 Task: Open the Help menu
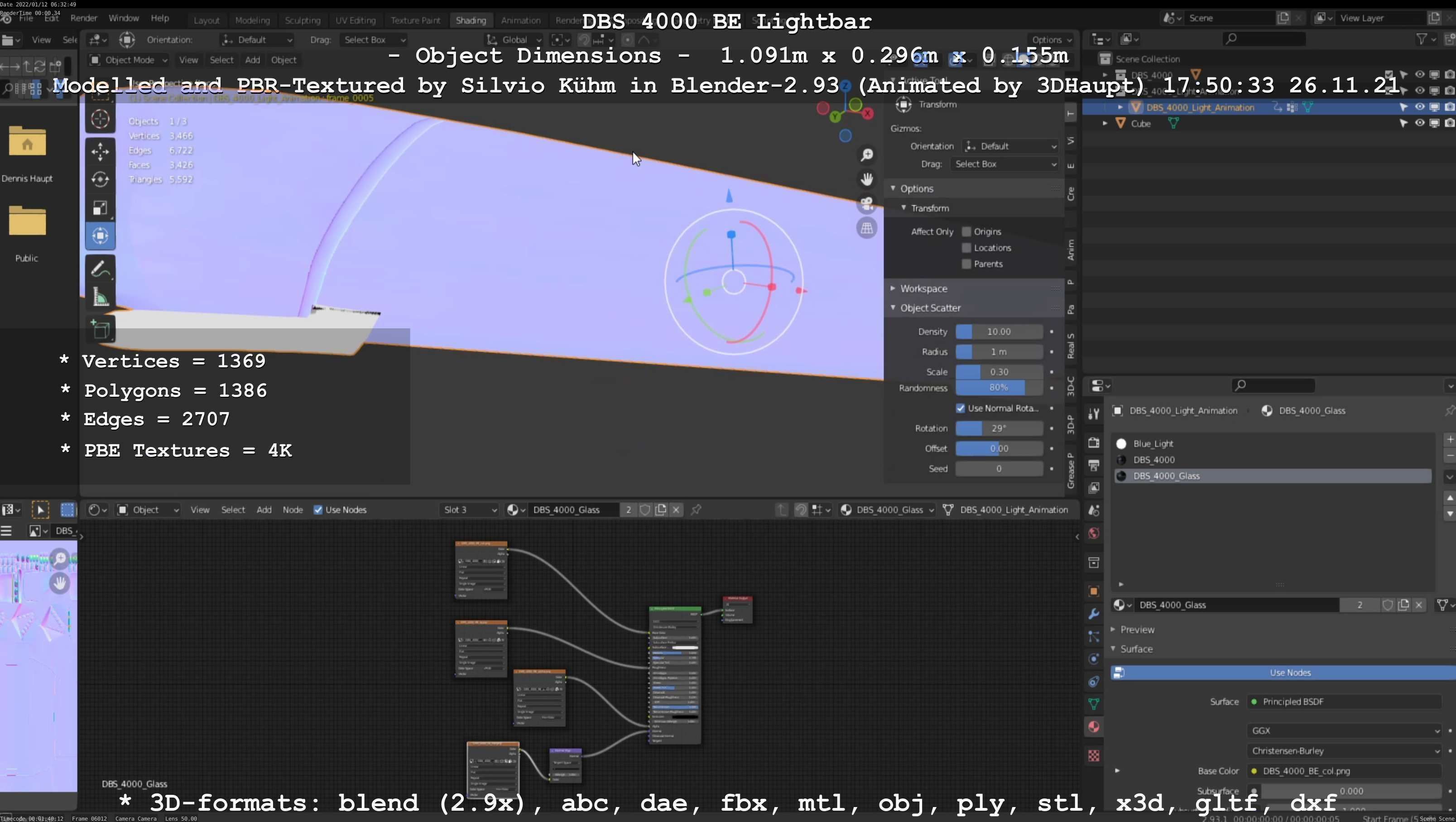[x=160, y=18]
